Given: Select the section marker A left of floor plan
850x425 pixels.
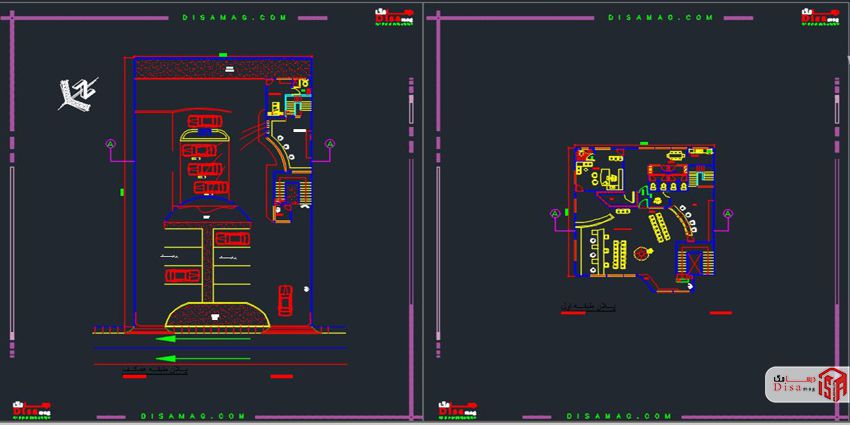Looking at the screenshot, I should (x=555, y=213).
